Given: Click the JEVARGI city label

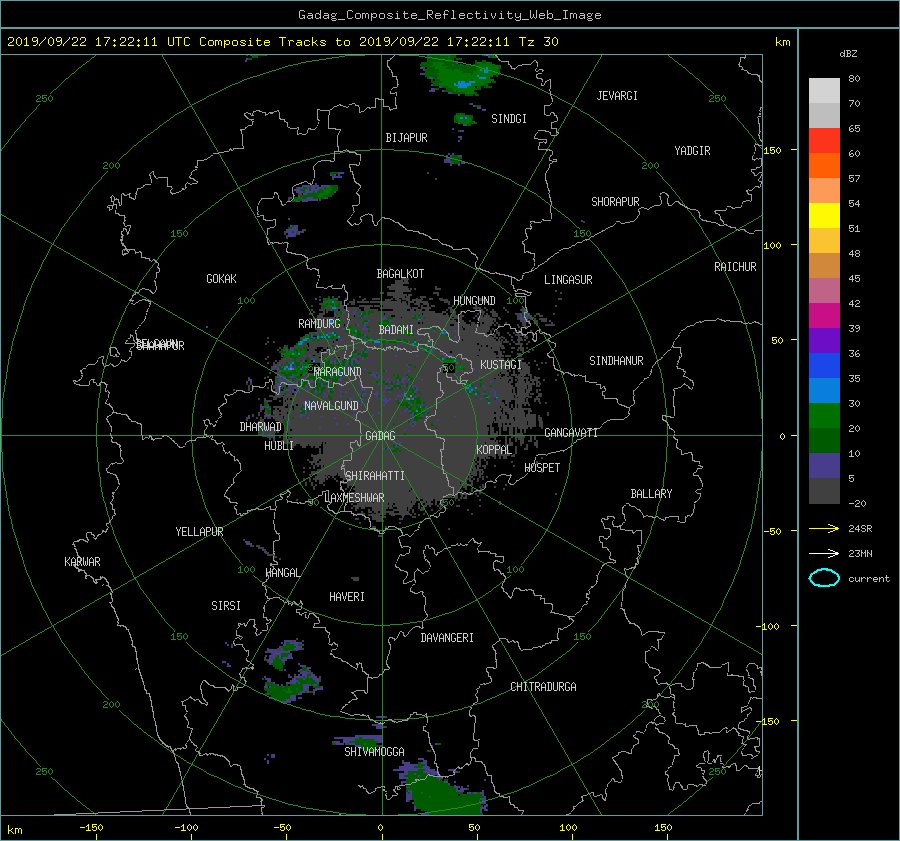Looking at the screenshot, I should 617,96.
